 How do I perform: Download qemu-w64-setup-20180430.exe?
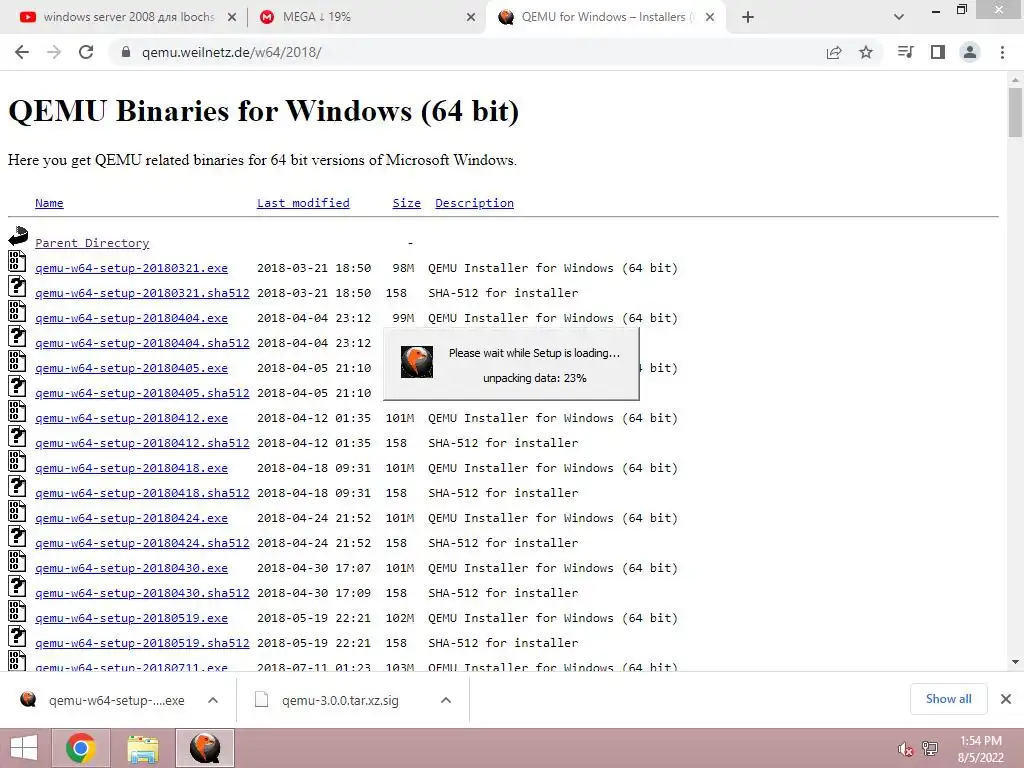pos(131,568)
